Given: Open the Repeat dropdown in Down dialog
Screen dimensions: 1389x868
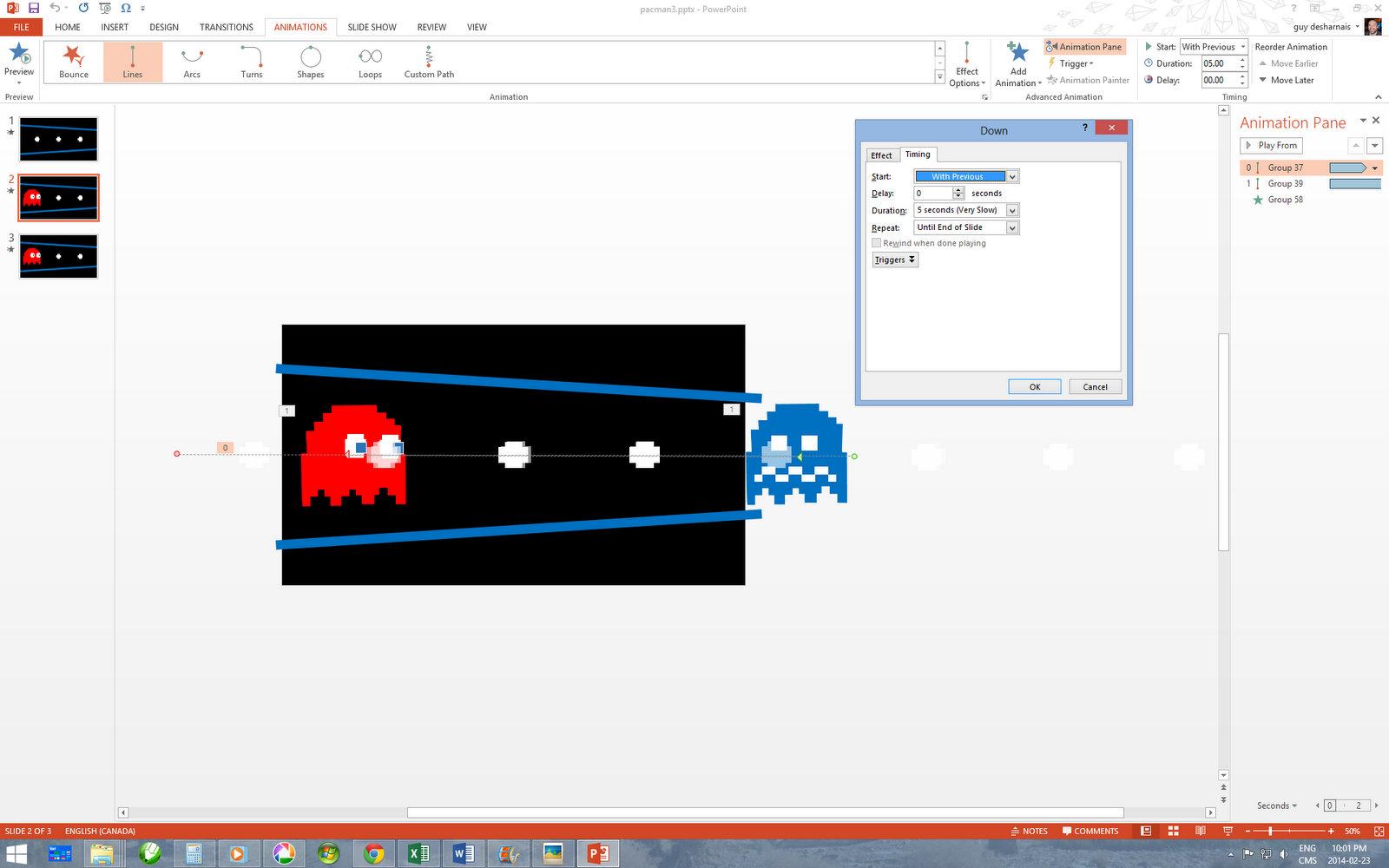Looking at the screenshot, I should point(1012,227).
